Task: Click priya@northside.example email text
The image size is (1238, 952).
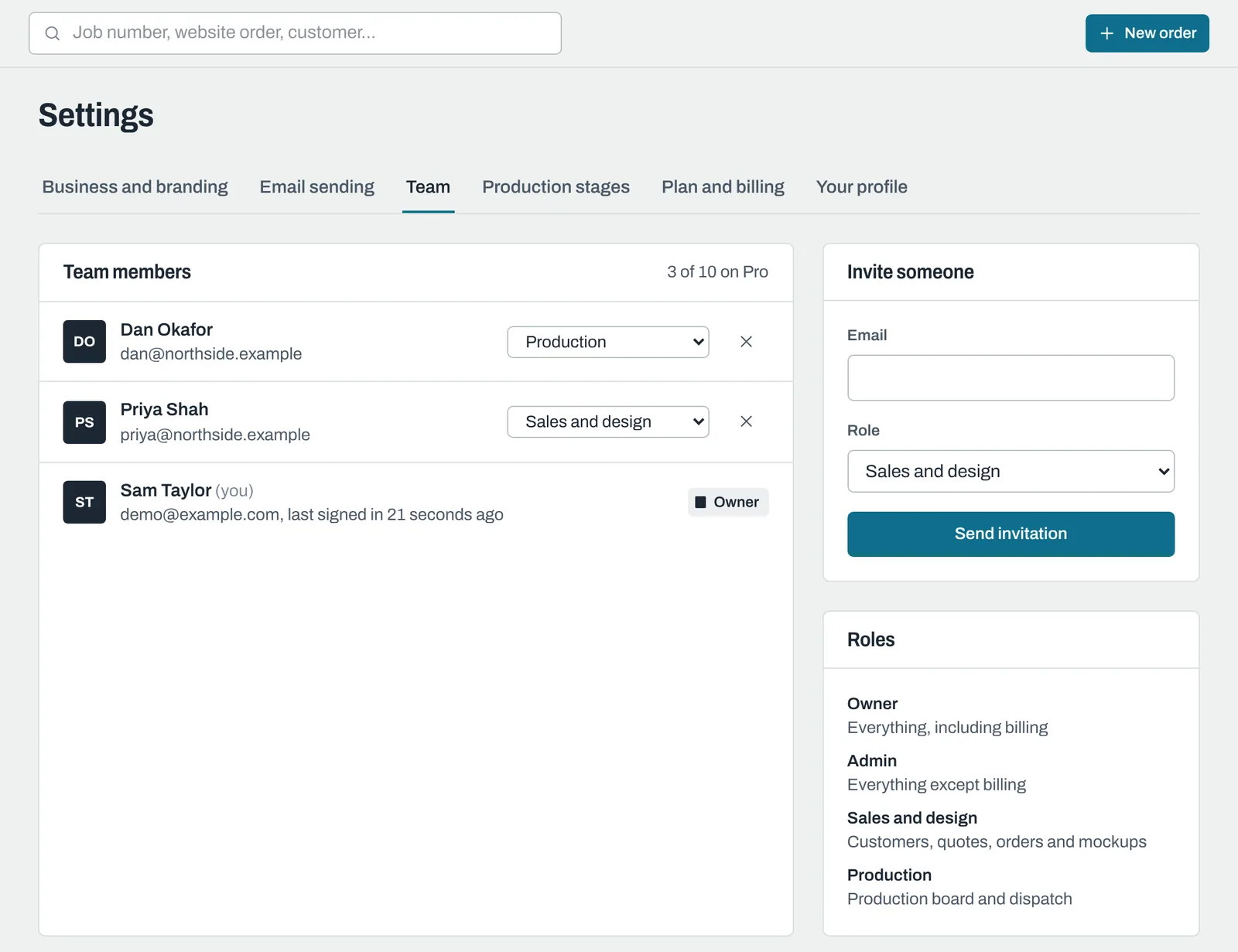Action: click(x=215, y=435)
